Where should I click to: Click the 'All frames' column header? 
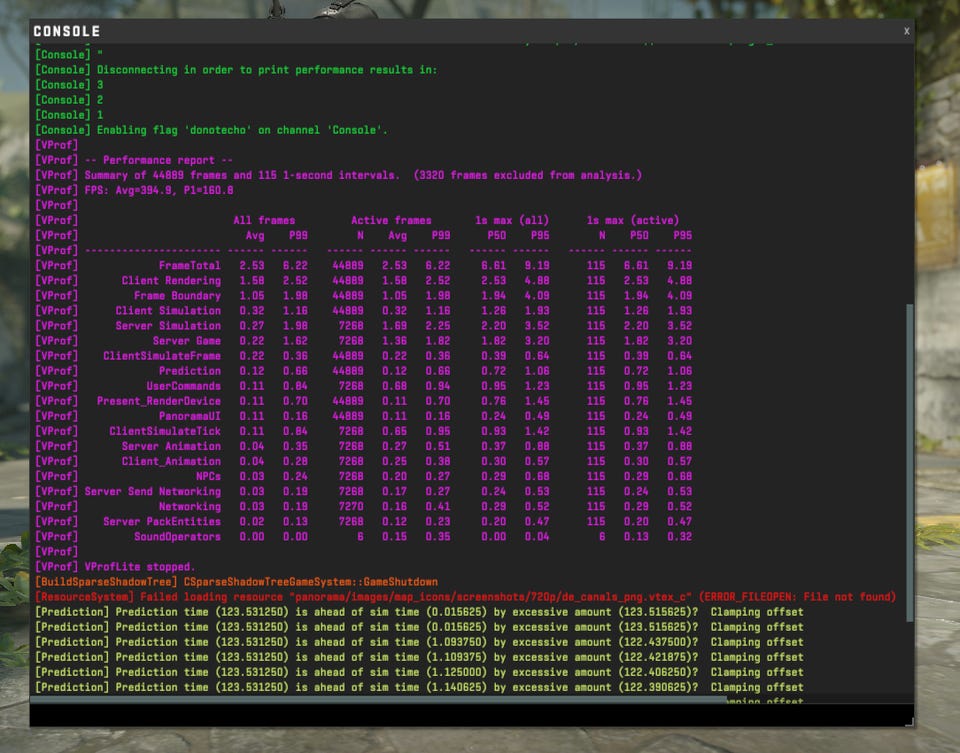pyautogui.click(x=264, y=220)
